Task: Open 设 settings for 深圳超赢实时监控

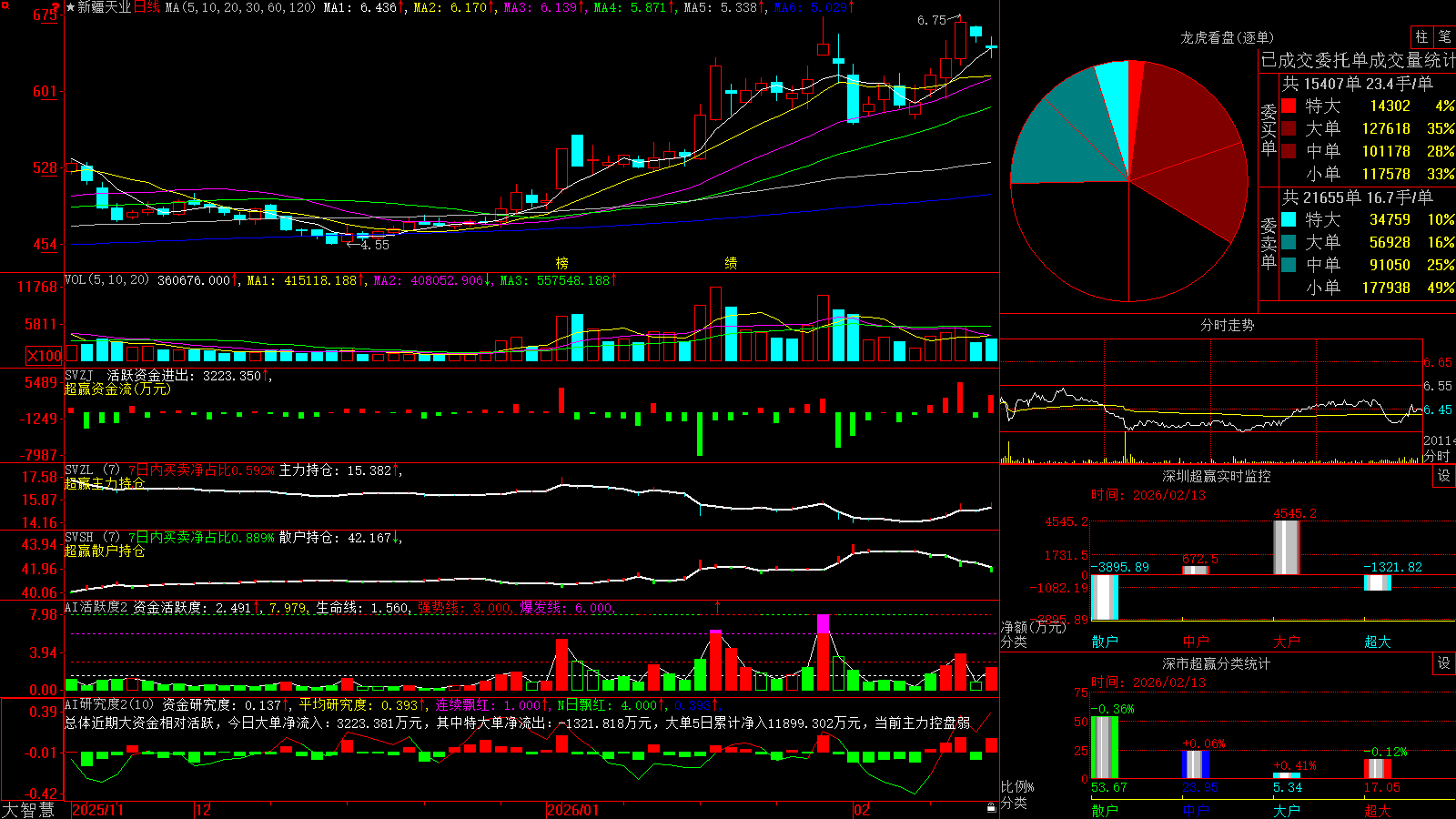Action: (1444, 476)
